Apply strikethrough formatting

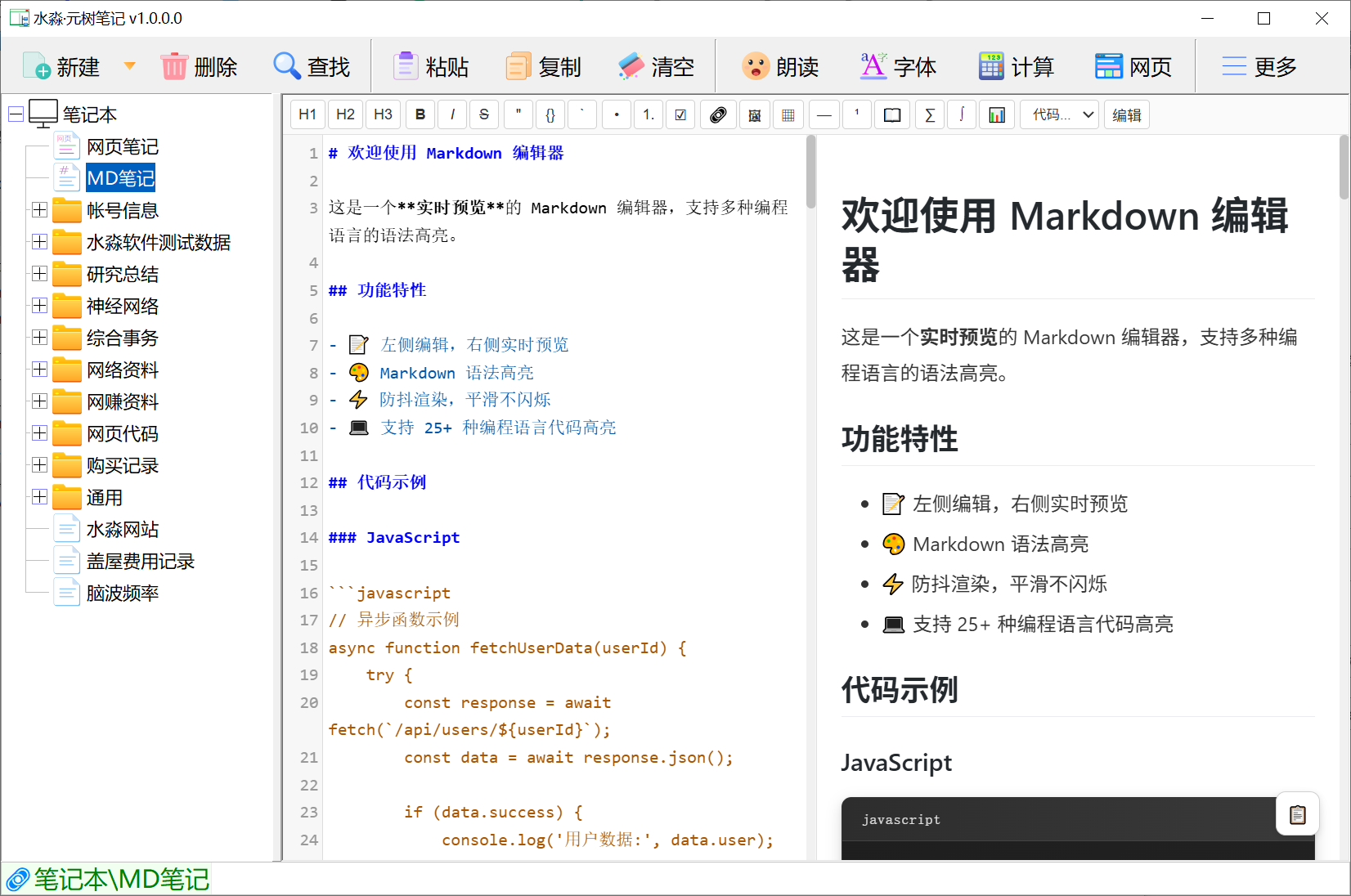click(x=484, y=114)
